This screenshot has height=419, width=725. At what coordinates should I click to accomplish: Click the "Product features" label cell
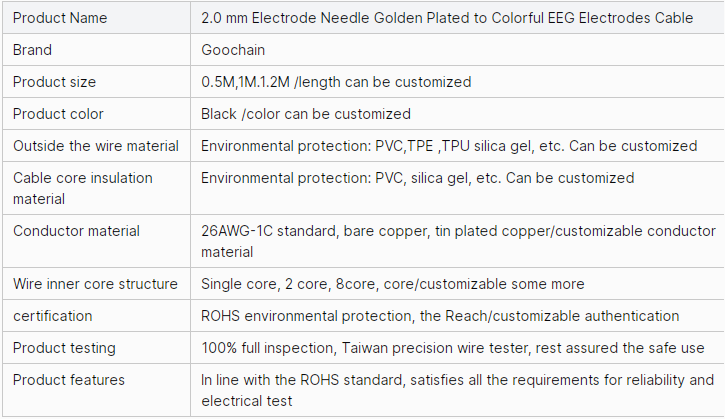(69, 380)
